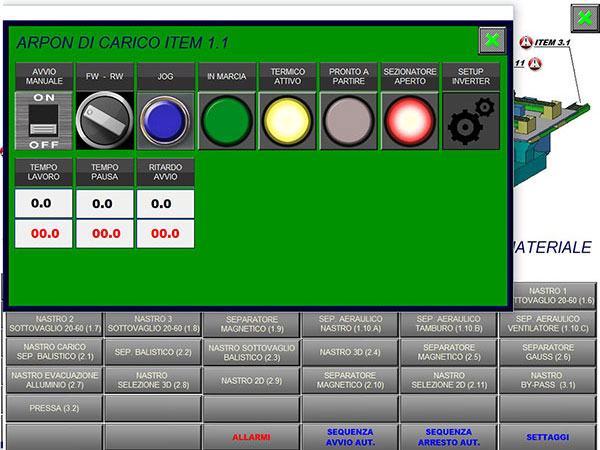The width and height of the screenshot is (600, 450).
Task: Close the Arpon di Carico popup
Action: click(x=491, y=40)
